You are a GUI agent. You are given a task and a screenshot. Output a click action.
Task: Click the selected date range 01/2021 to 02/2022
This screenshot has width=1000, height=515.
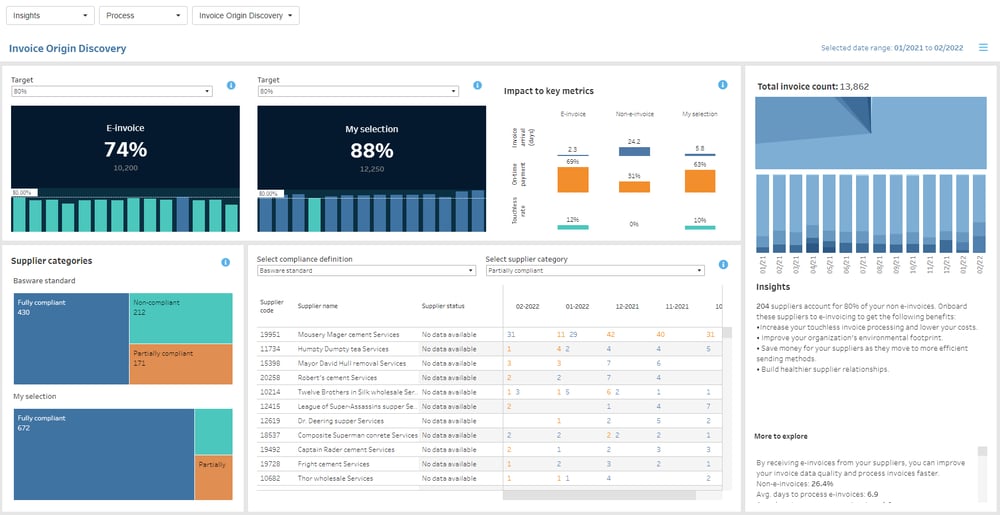(929, 48)
